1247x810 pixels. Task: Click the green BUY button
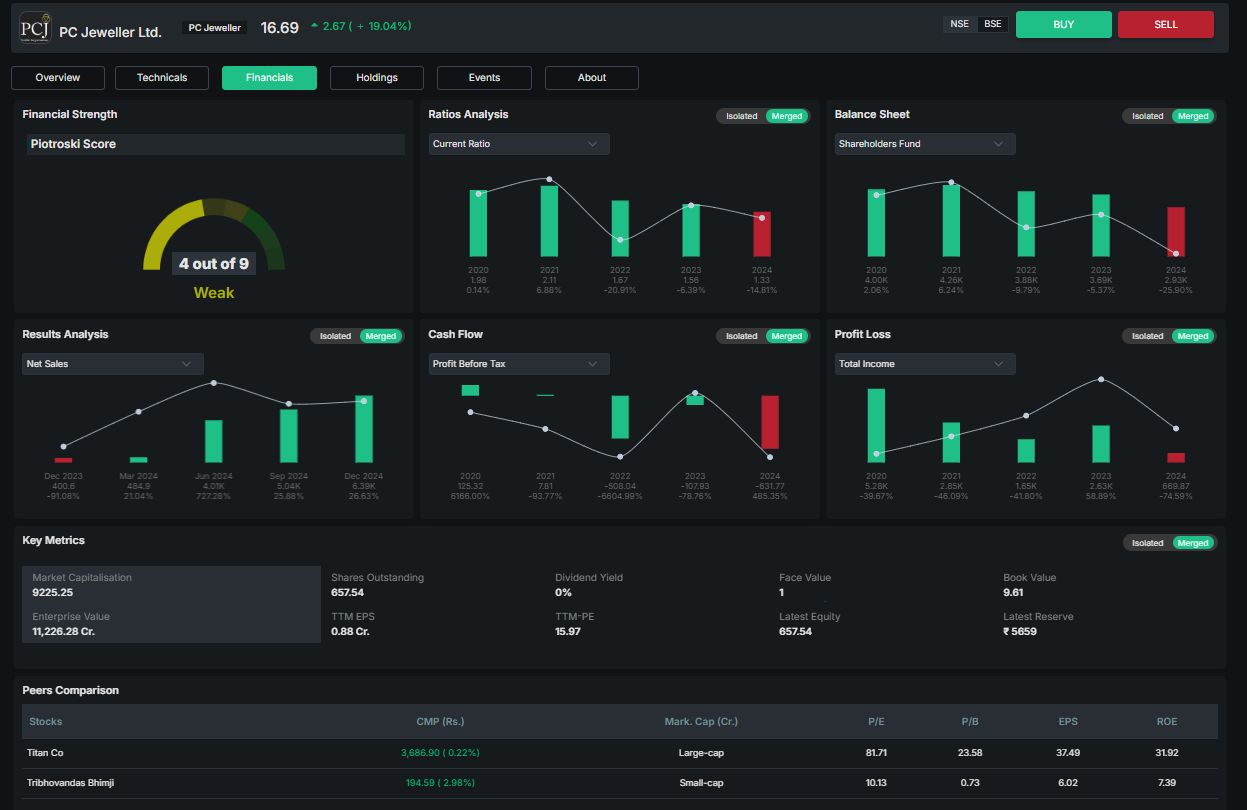point(1064,24)
